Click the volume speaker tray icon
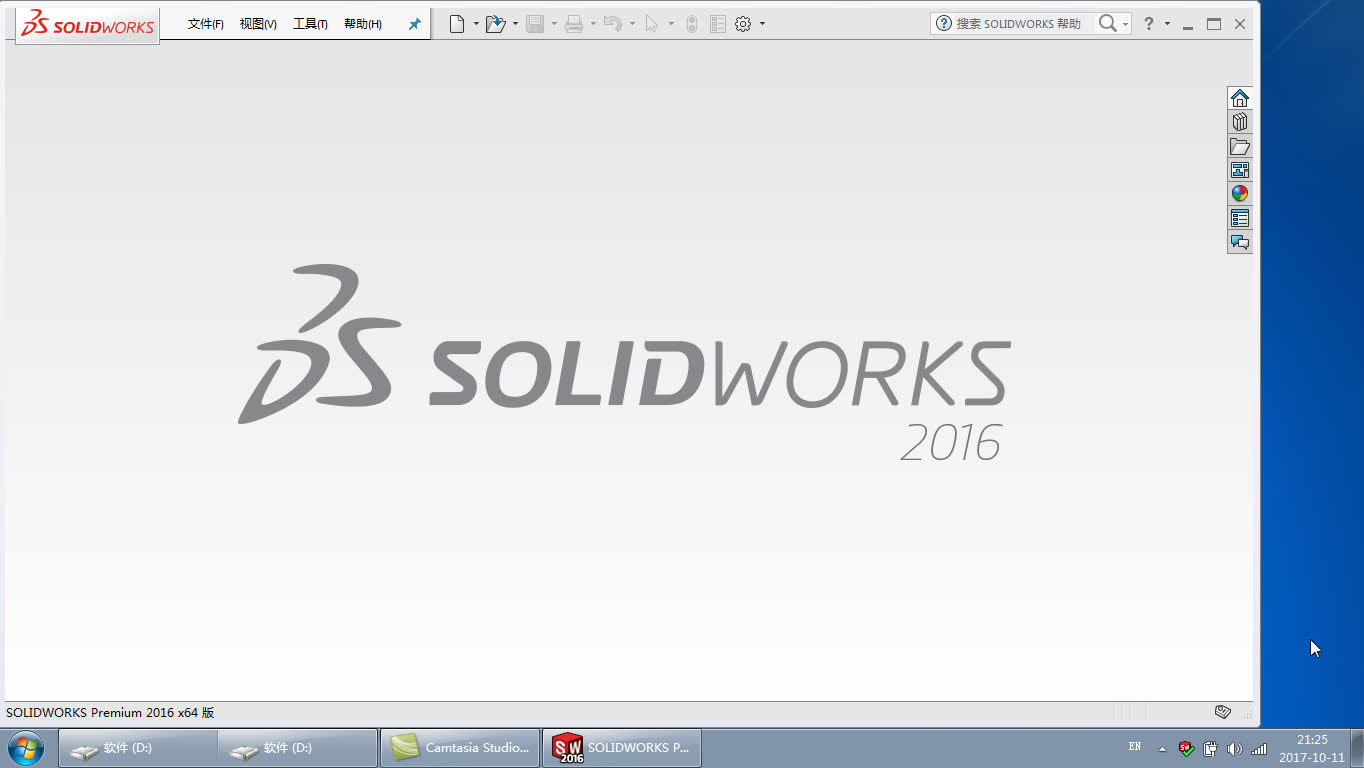 (x=1235, y=748)
